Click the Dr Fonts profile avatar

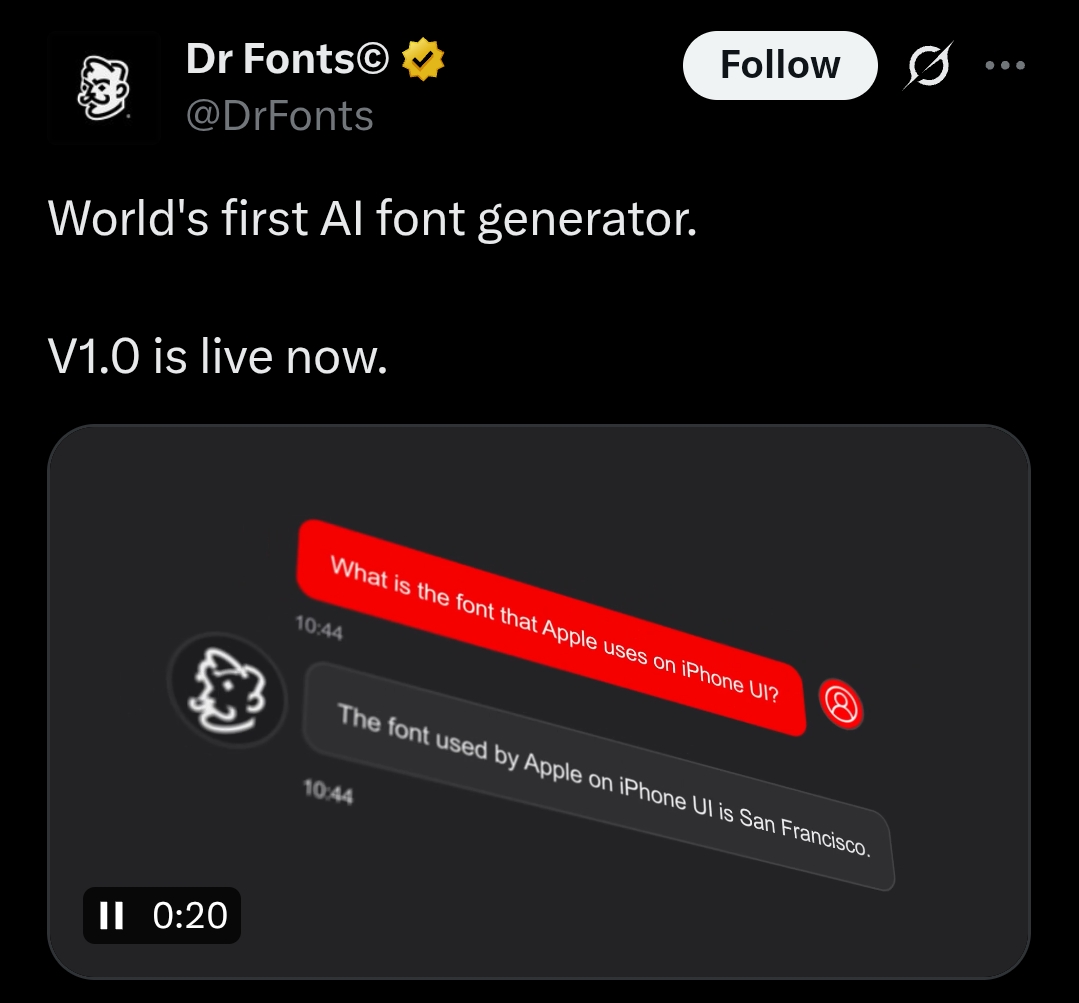click(104, 88)
